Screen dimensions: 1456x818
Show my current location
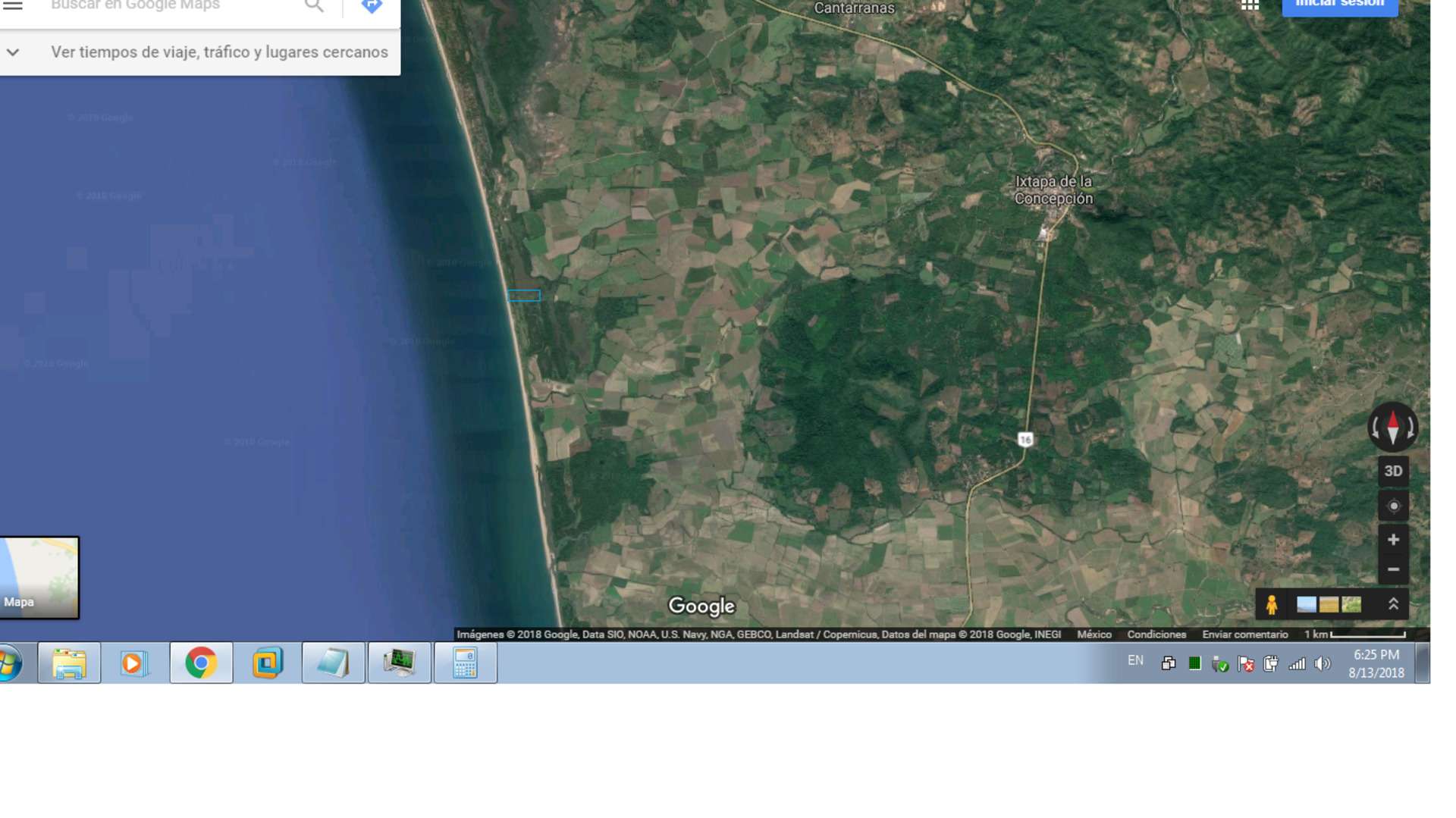click(x=1393, y=506)
